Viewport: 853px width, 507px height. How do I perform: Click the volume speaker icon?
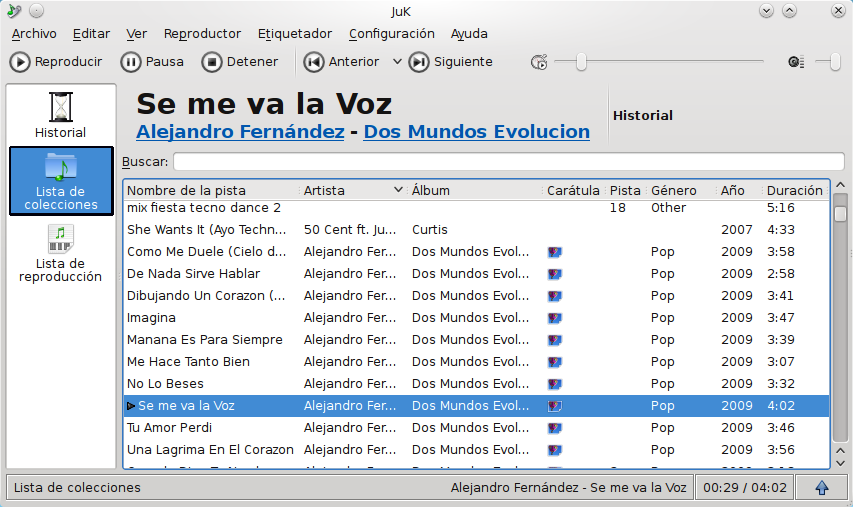[x=796, y=62]
